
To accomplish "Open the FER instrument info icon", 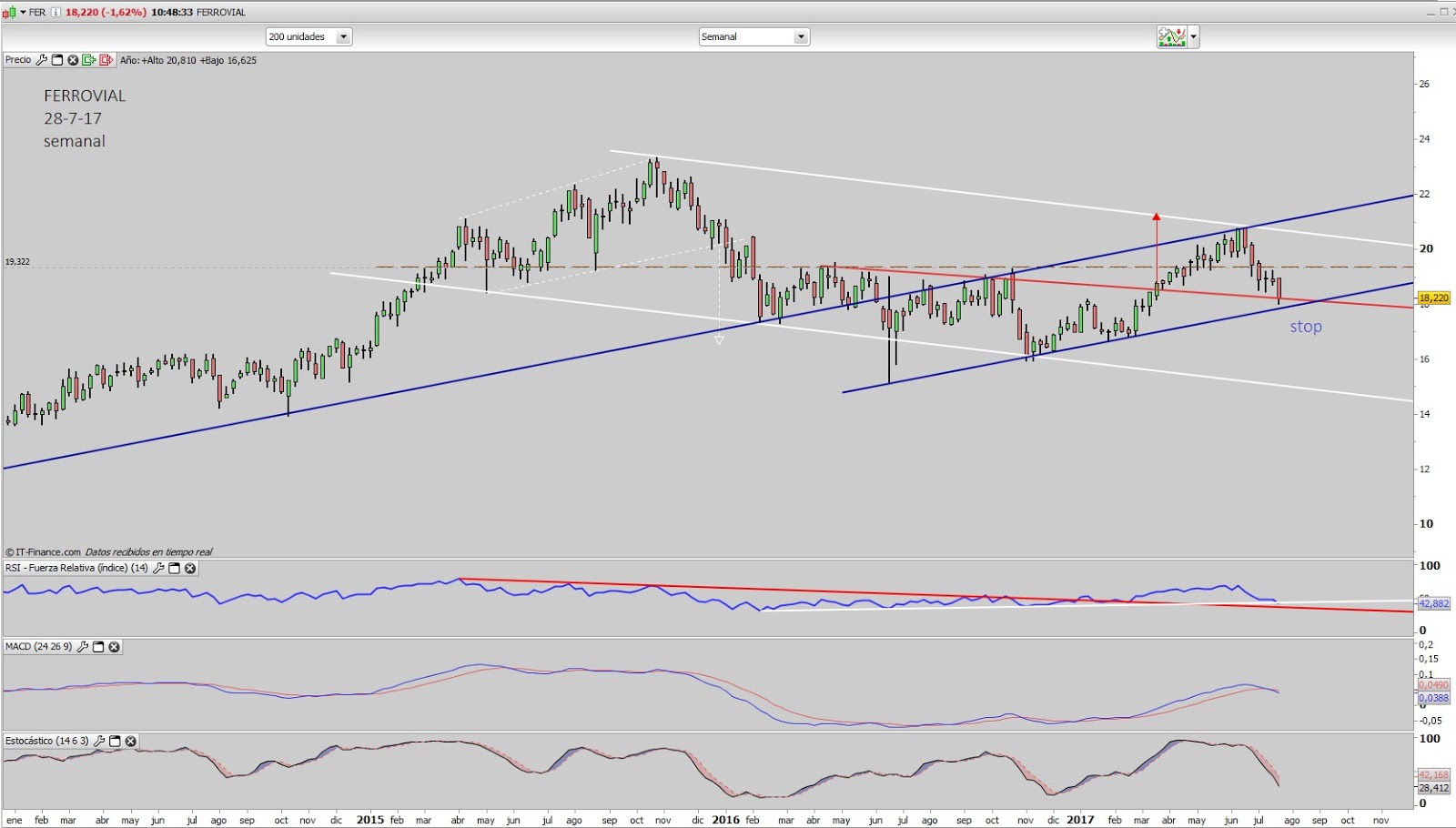I will click(x=56, y=13).
